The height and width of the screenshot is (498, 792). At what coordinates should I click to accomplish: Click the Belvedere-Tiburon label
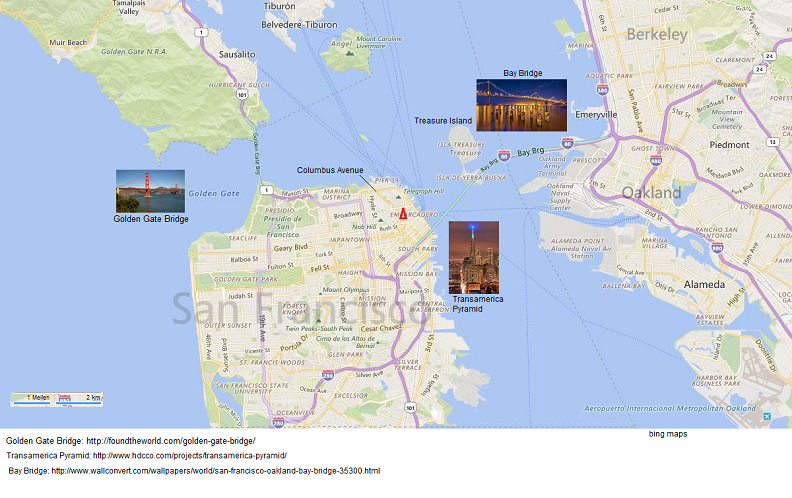(x=299, y=24)
